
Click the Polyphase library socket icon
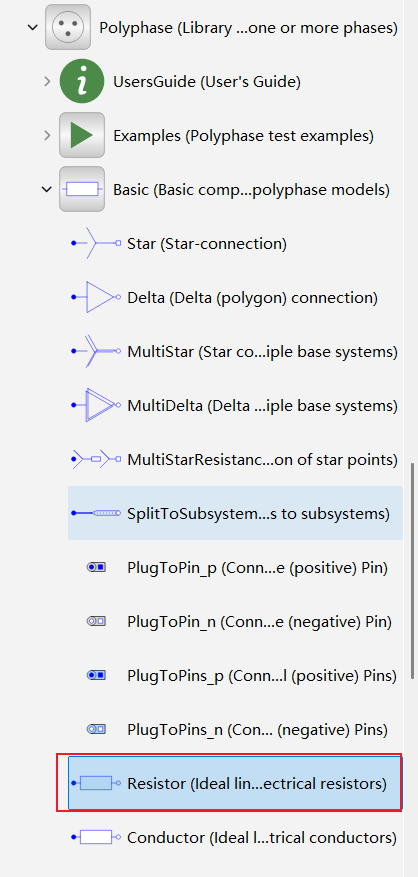[x=68, y=27]
